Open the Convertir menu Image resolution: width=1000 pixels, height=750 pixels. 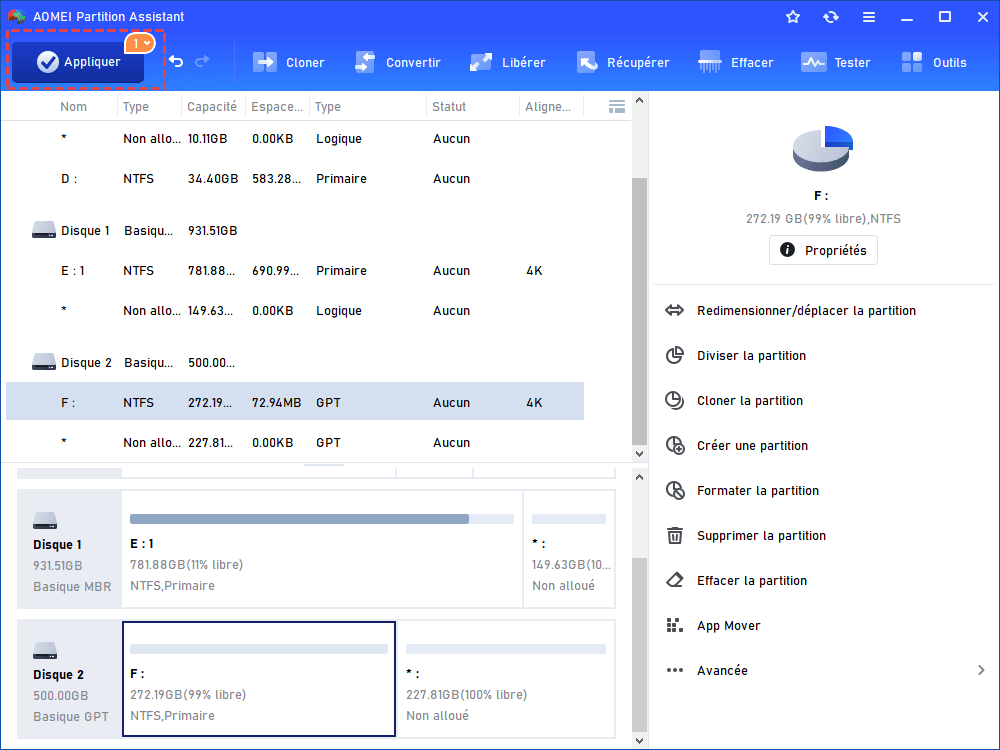(397, 62)
